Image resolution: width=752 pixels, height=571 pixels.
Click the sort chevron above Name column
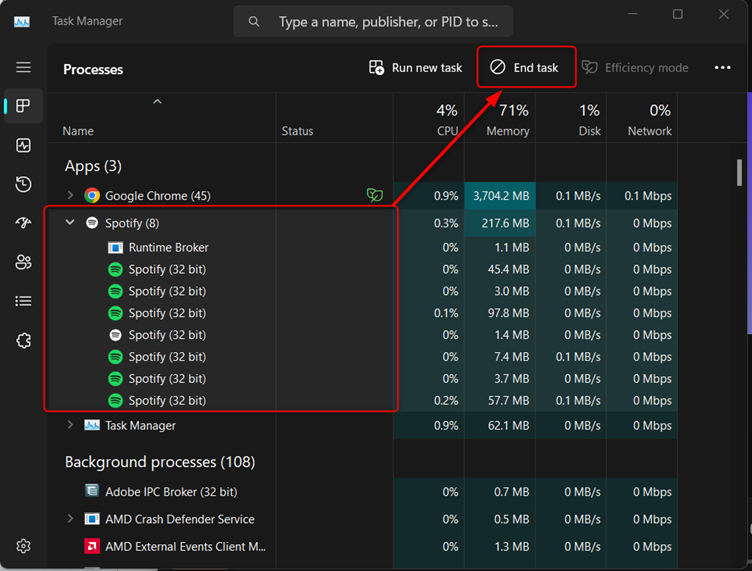click(x=157, y=102)
